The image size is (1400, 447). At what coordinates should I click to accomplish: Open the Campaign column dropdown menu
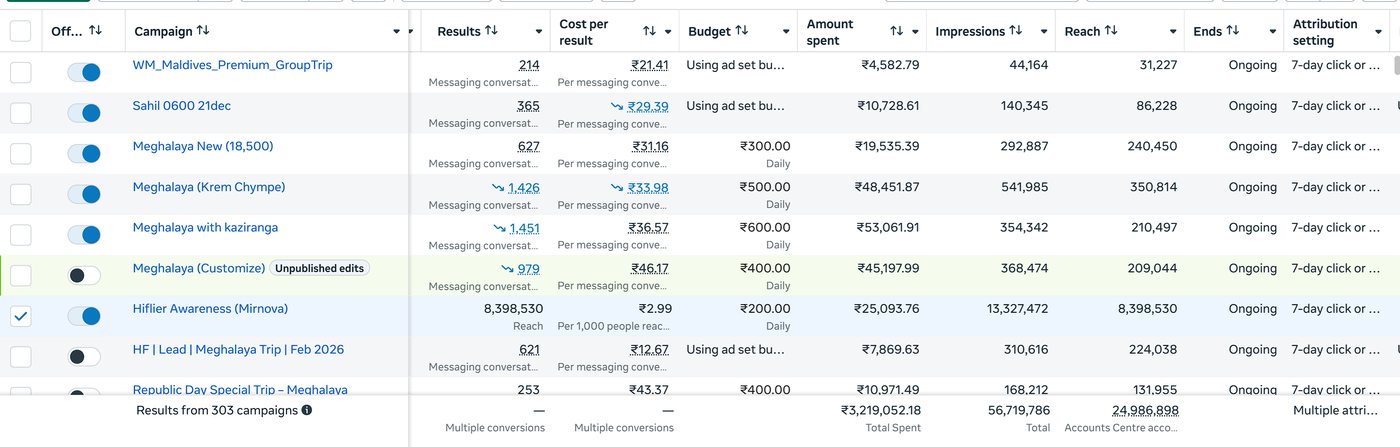[x=397, y=32]
